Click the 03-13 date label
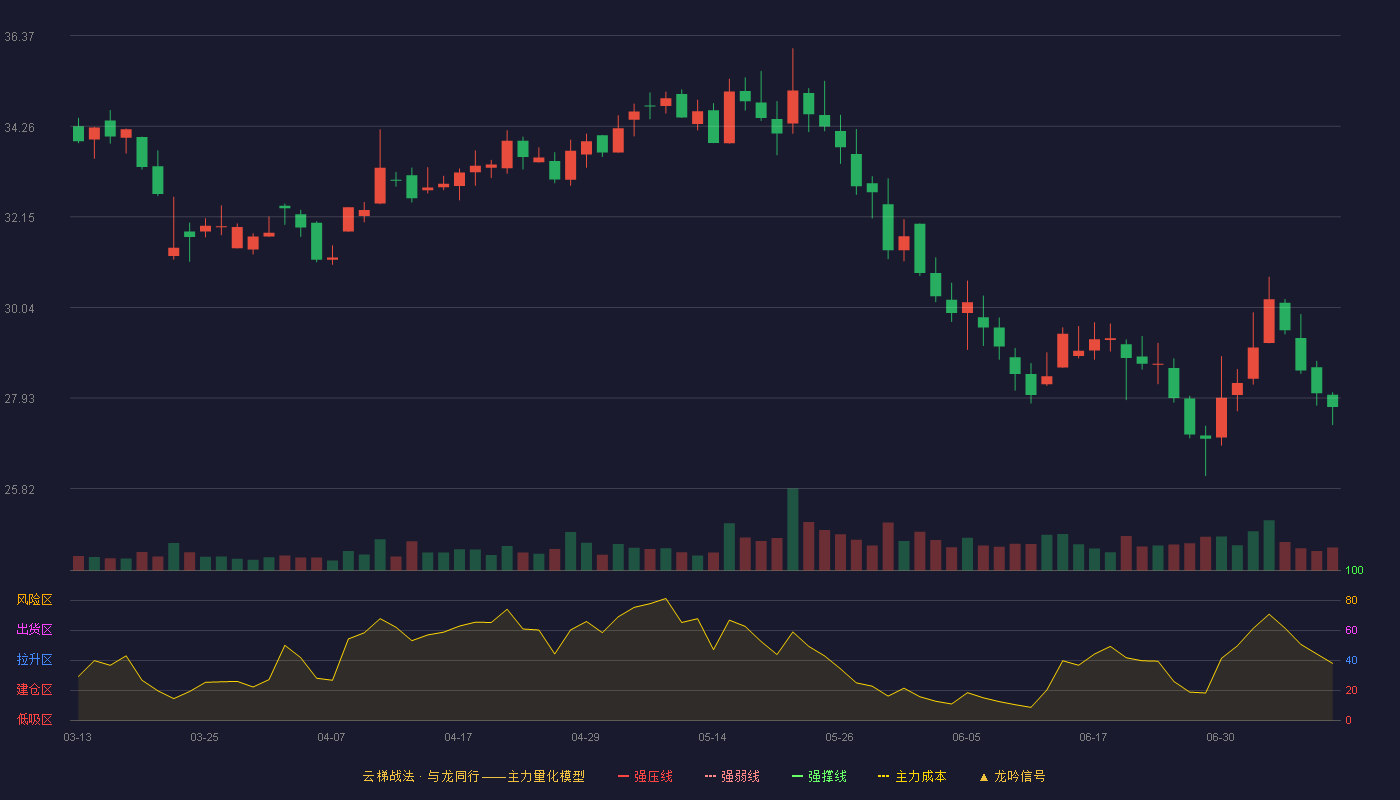The image size is (1400, 800). tap(77, 737)
